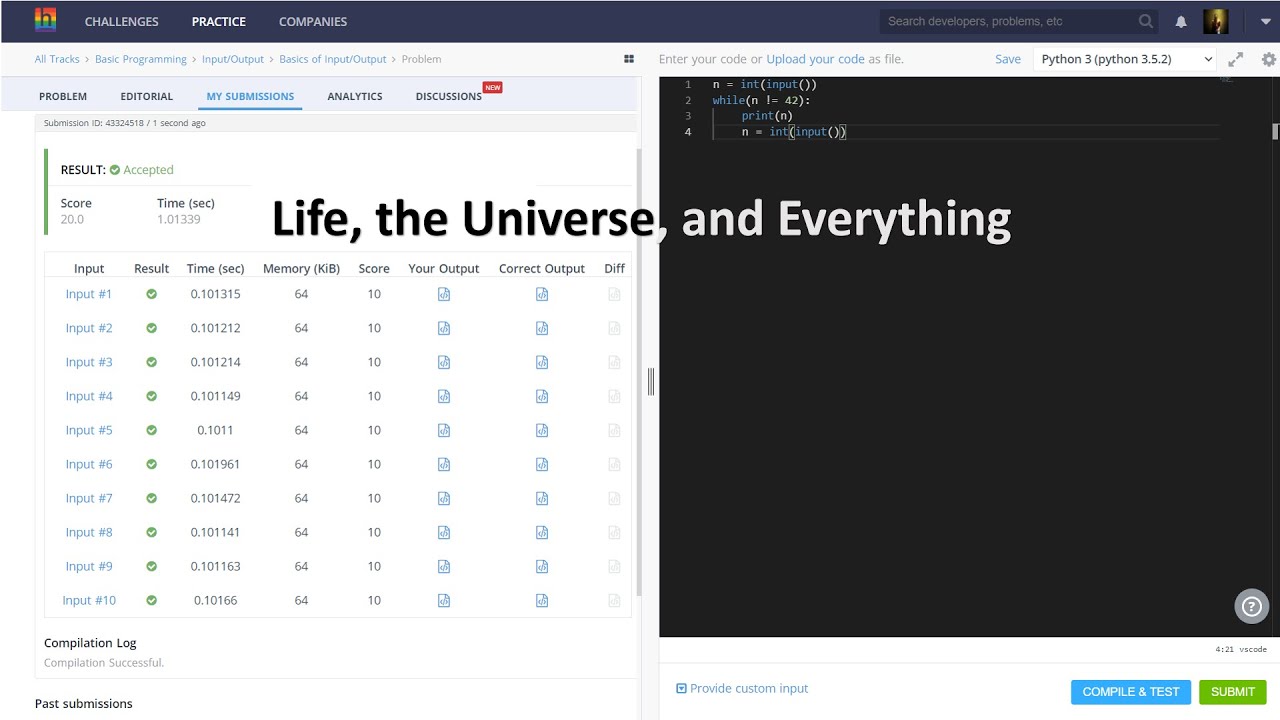Open the Diff icon for Input #5
1280x720 pixels.
pyautogui.click(x=614, y=430)
